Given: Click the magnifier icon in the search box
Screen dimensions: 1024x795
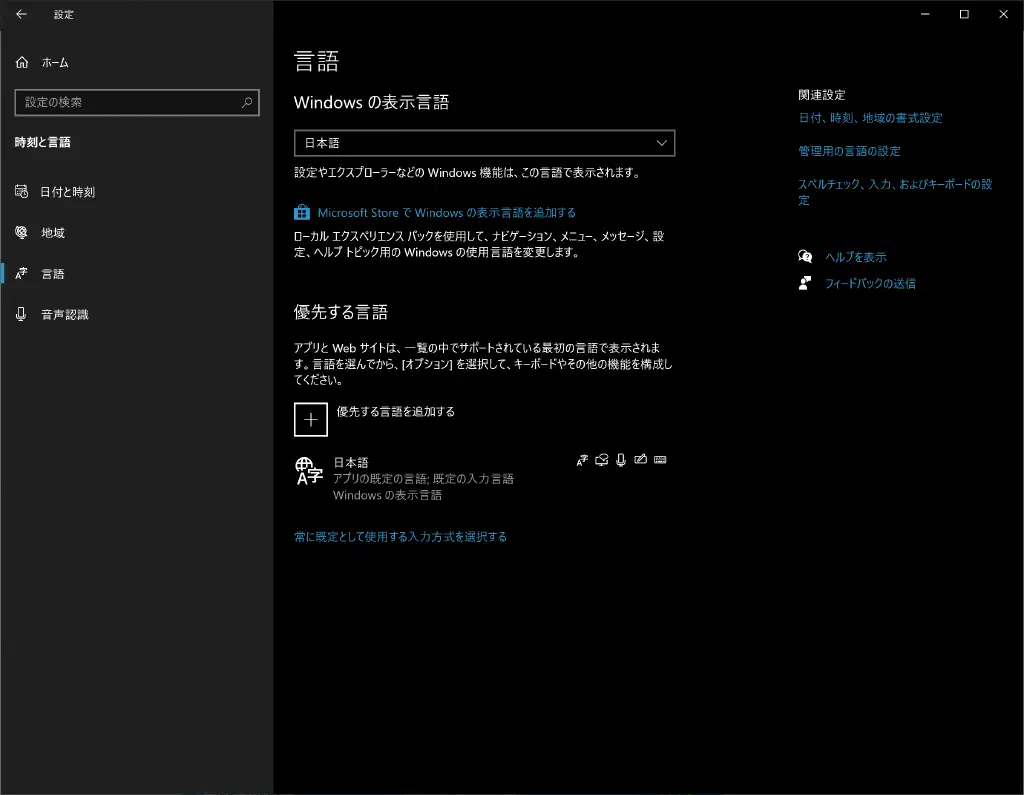Looking at the screenshot, I should 247,102.
